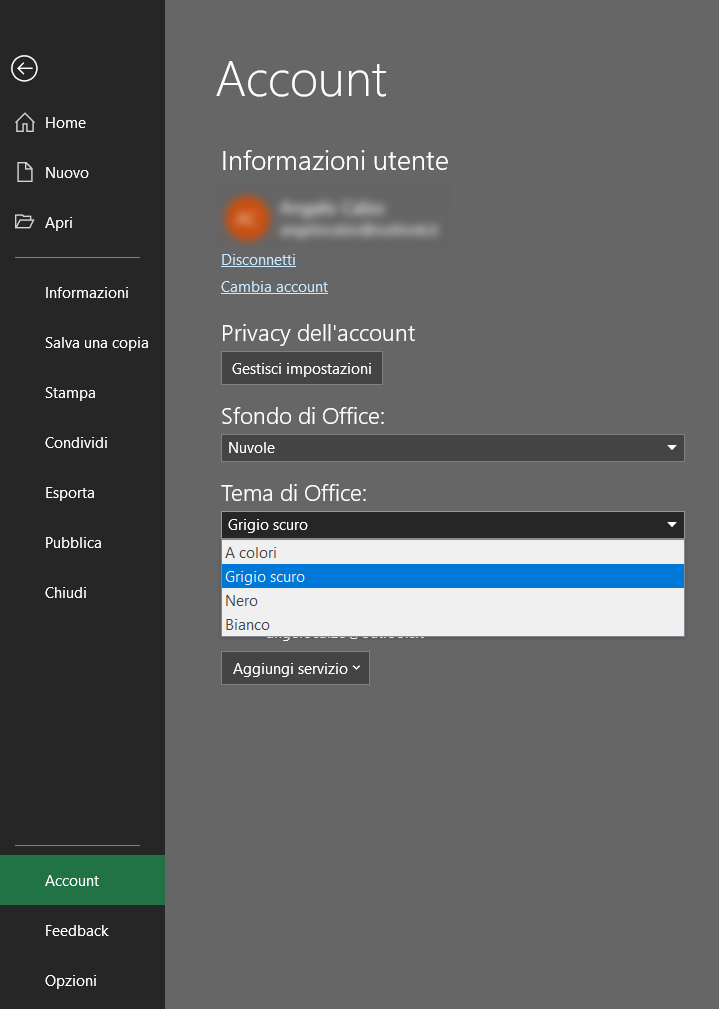This screenshot has width=719, height=1009.
Task: Click the Sfondo di Office dropdown arrow
Action: click(x=671, y=448)
